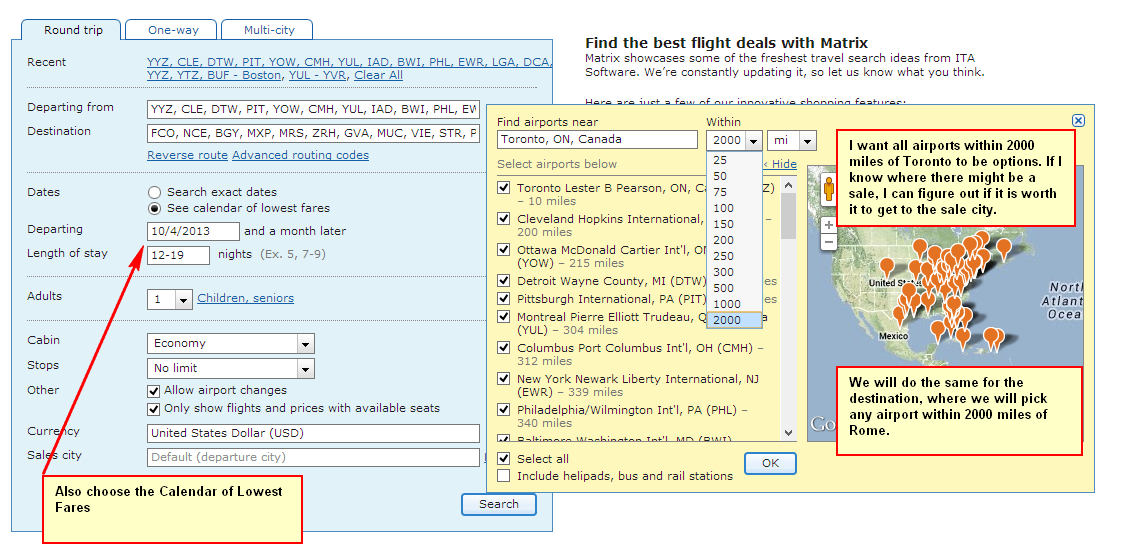Choose 1000 in the distance list
Viewport: 1141px width, 553px height.
[x=734, y=304]
